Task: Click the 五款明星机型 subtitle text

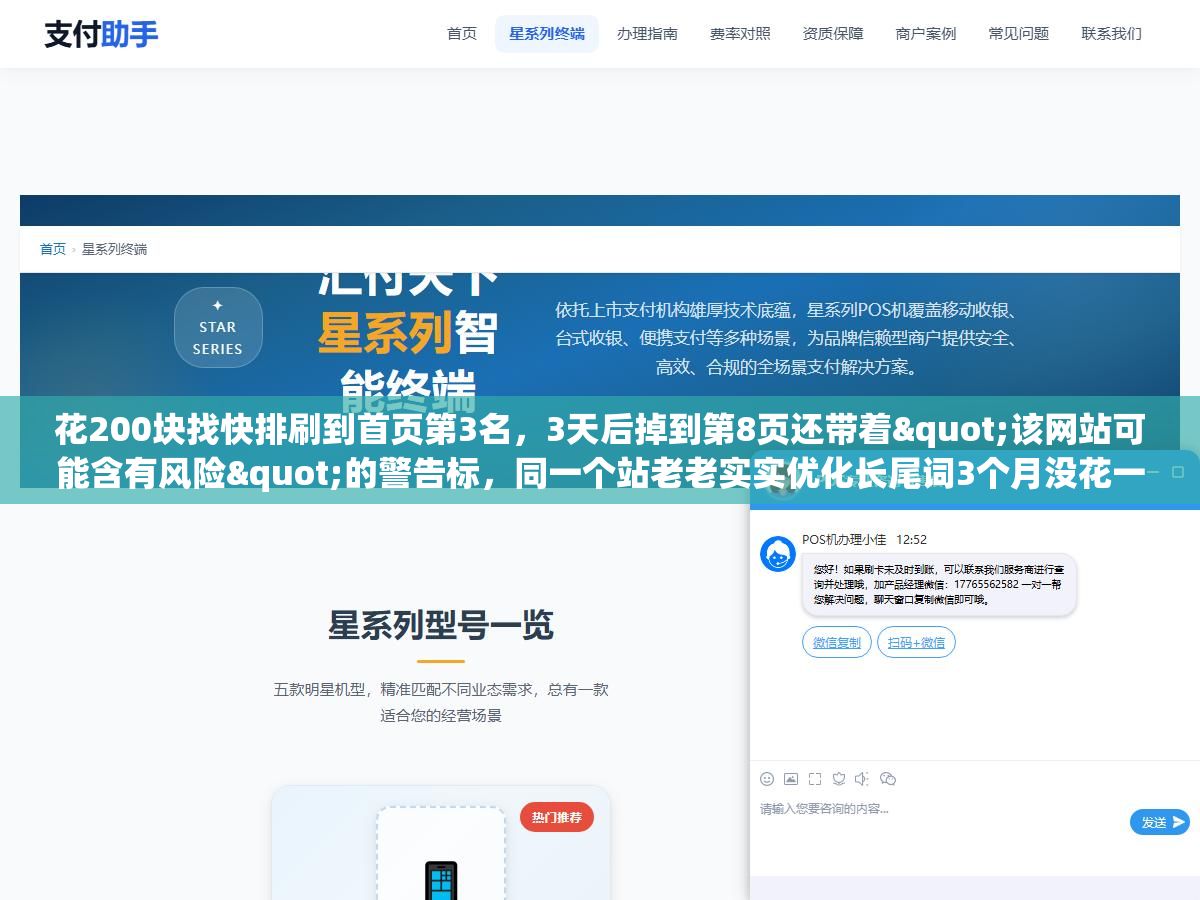Action: tap(441, 702)
